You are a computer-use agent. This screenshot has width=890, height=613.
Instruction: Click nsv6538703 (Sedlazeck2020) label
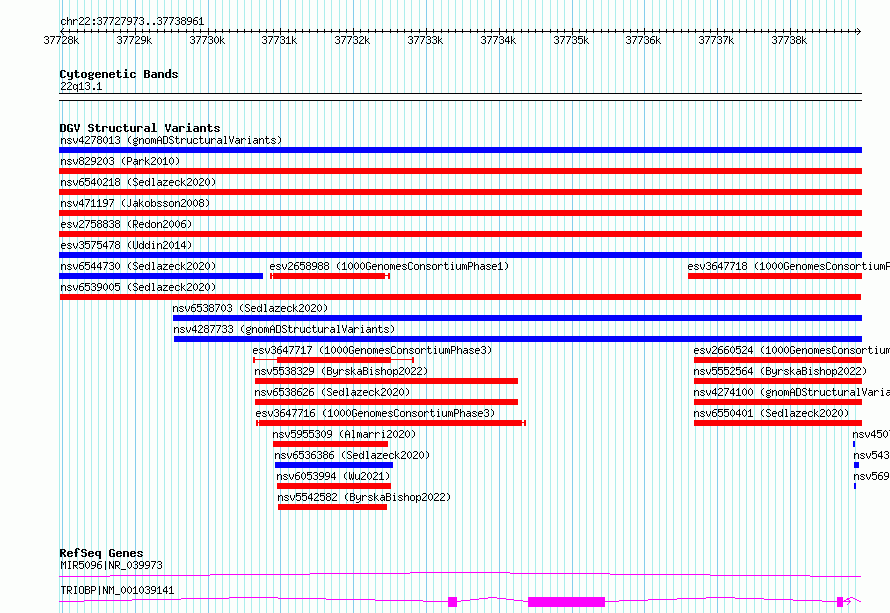250,308
